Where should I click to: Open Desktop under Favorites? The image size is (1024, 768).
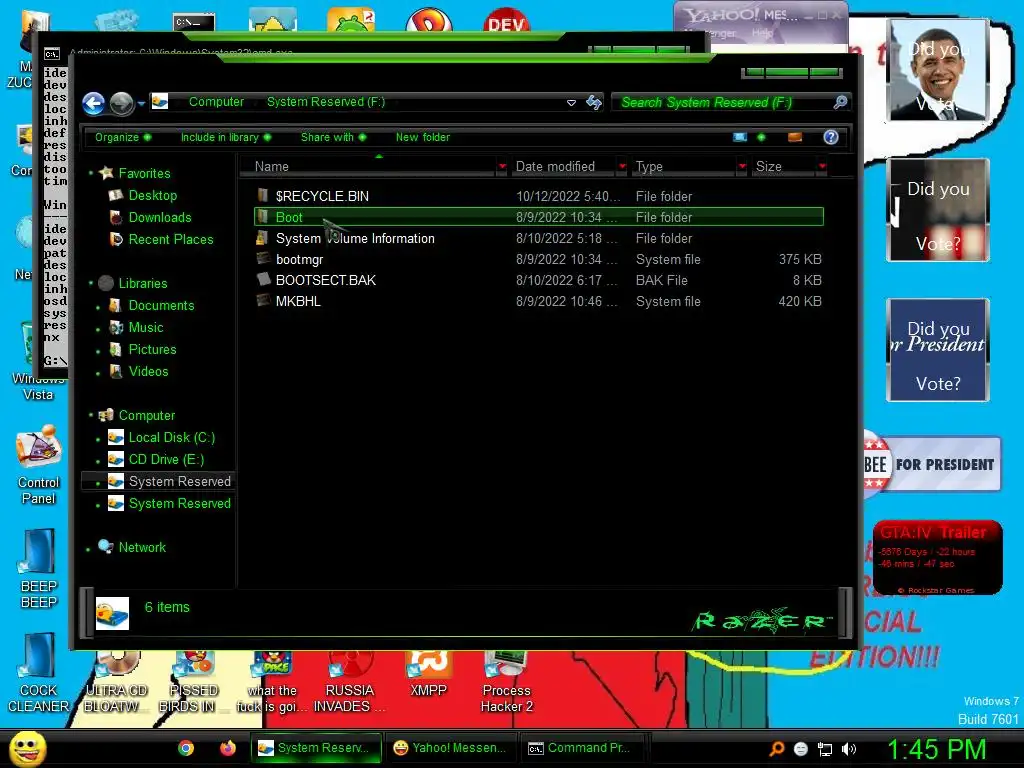tap(152, 195)
